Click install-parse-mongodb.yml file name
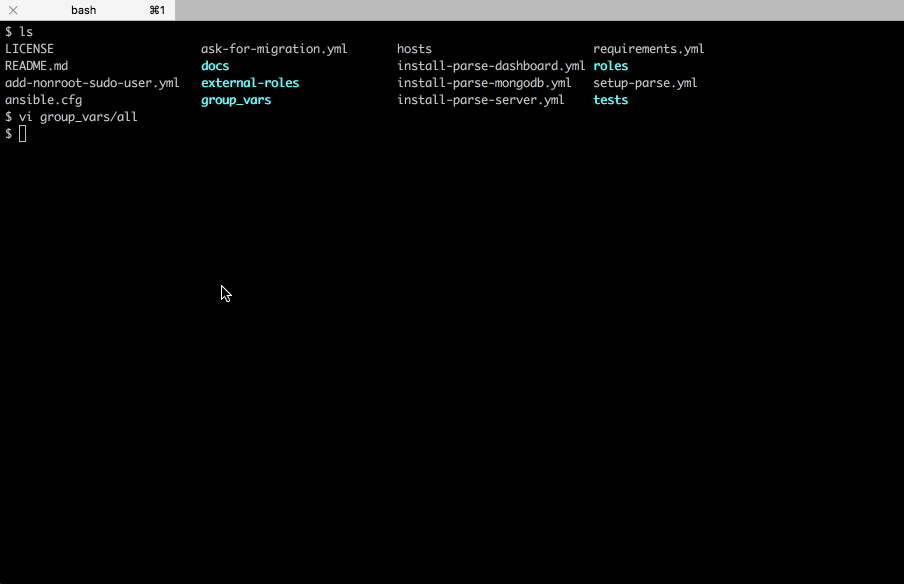 (x=484, y=83)
